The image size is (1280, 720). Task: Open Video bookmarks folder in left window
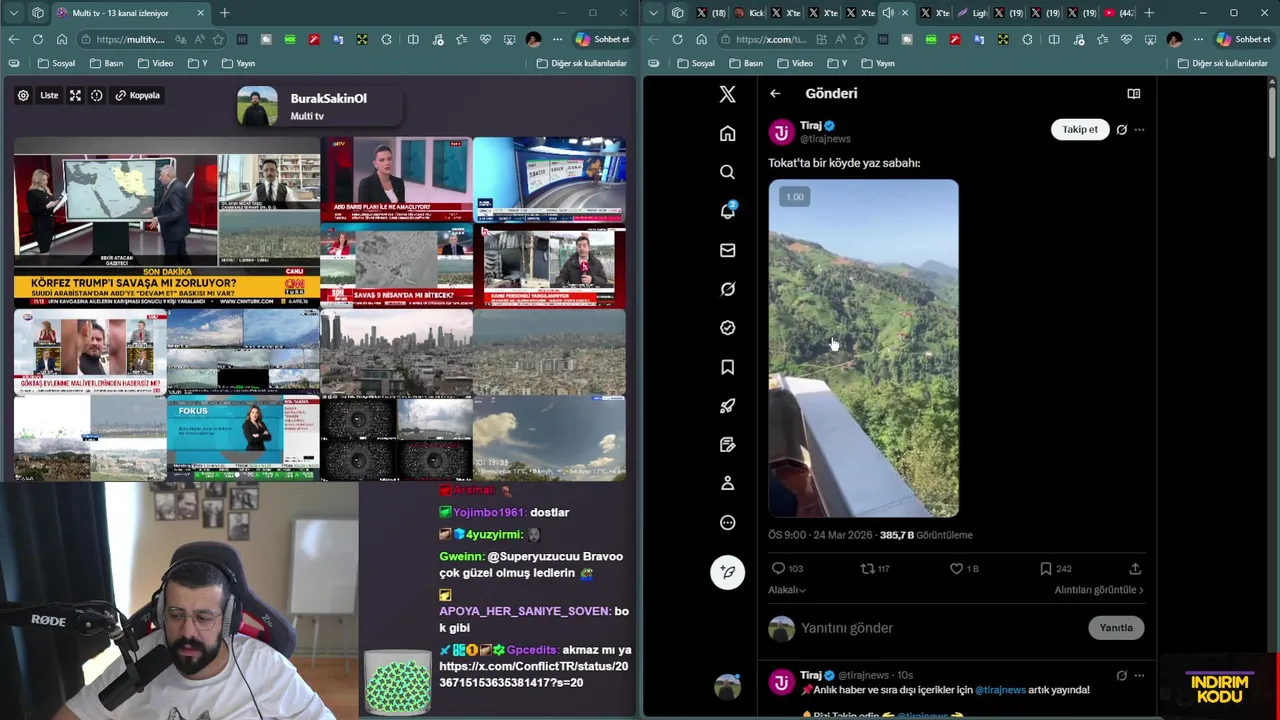[x=155, y=63]
